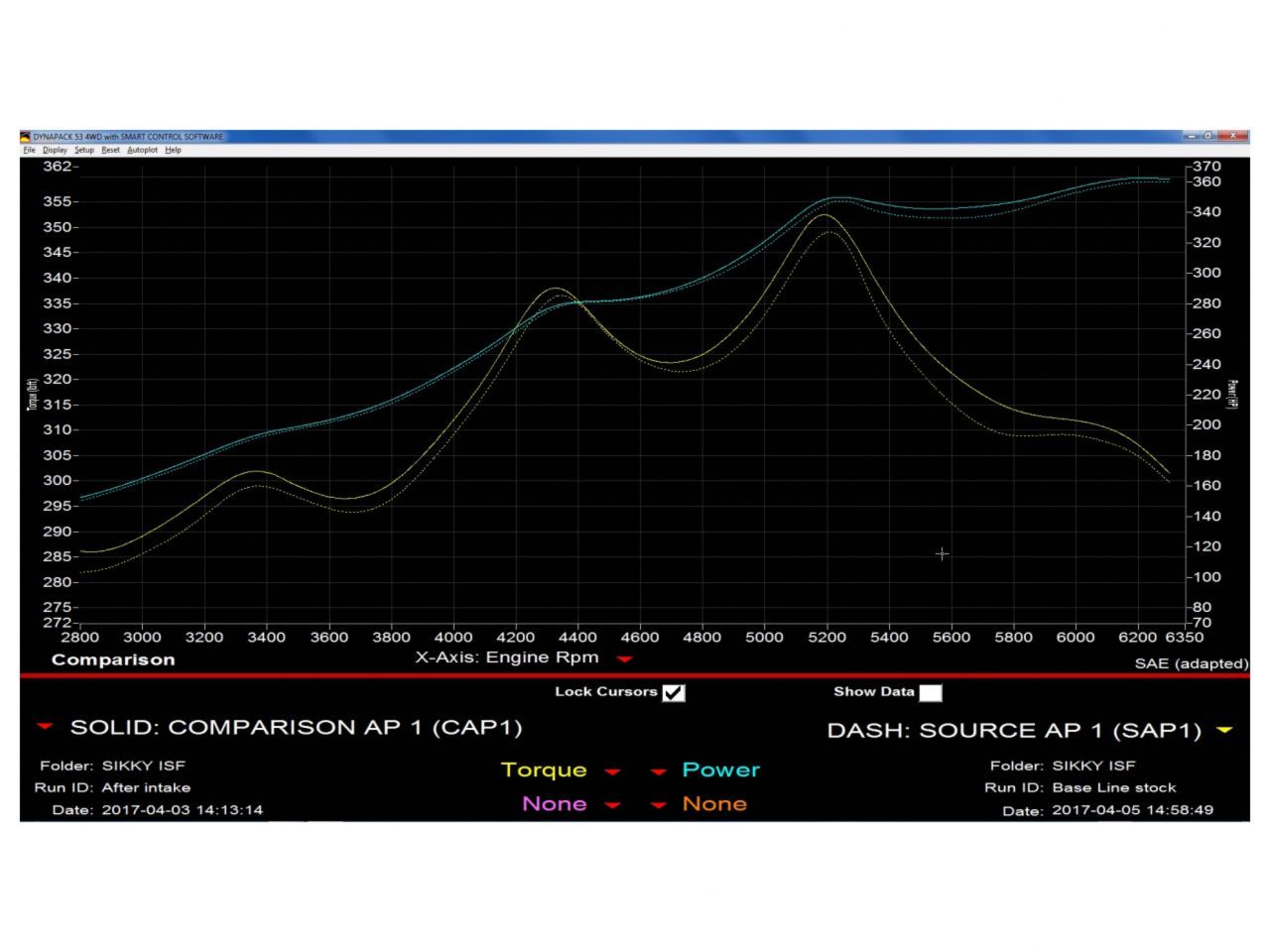Open the magenta None channel dropdown arrow
The image size is (1270, 952).
(x=612, y=805)
